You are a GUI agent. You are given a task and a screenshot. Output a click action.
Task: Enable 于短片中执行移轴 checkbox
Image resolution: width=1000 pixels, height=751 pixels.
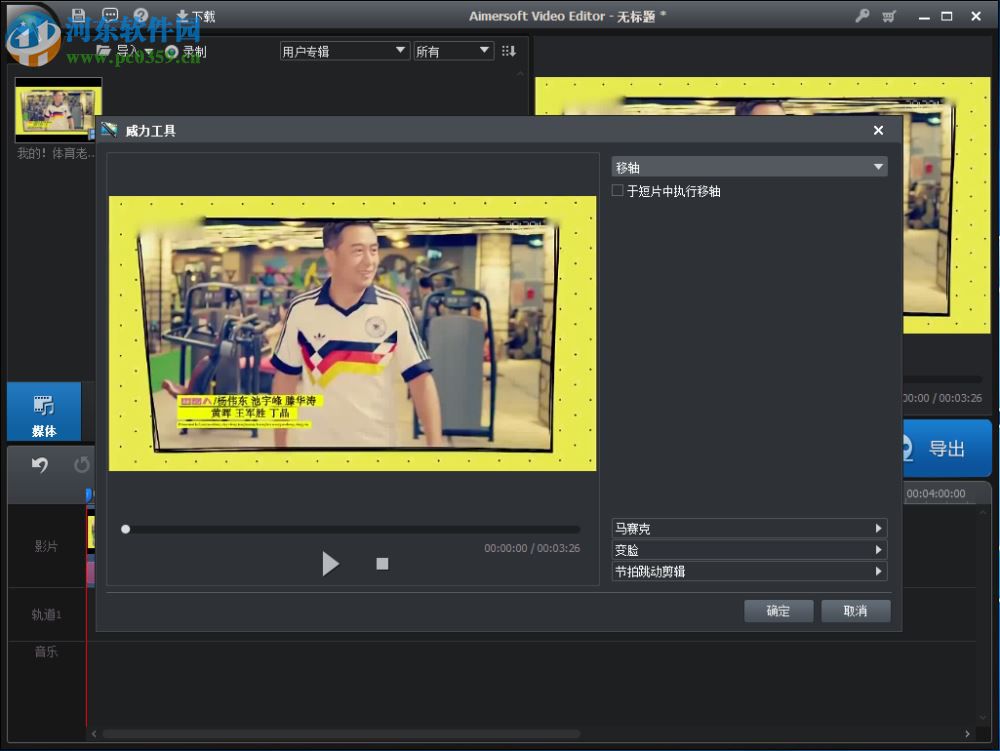click(x=618, y=191)
